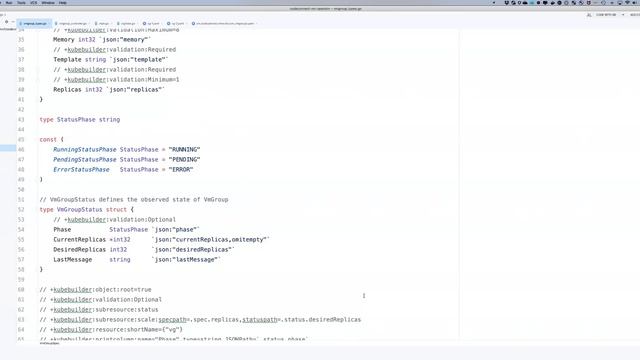Open the Help menu
Viewport: 640px width, 360px height.
62,2
